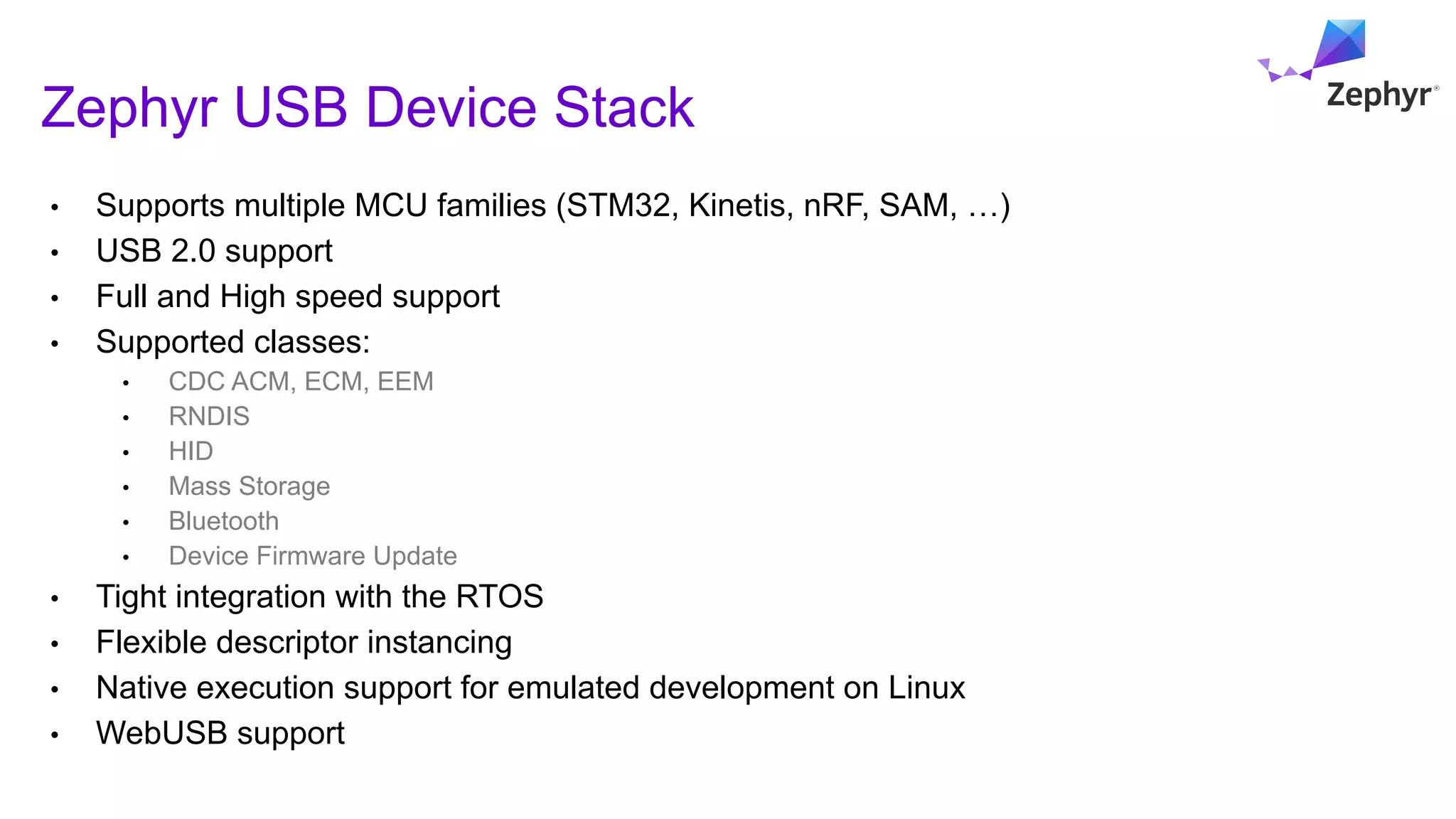Click the "USB 2.0 support" bullet text
Image resolution: width=1456 pixels, height=819 pixels.
214,251
